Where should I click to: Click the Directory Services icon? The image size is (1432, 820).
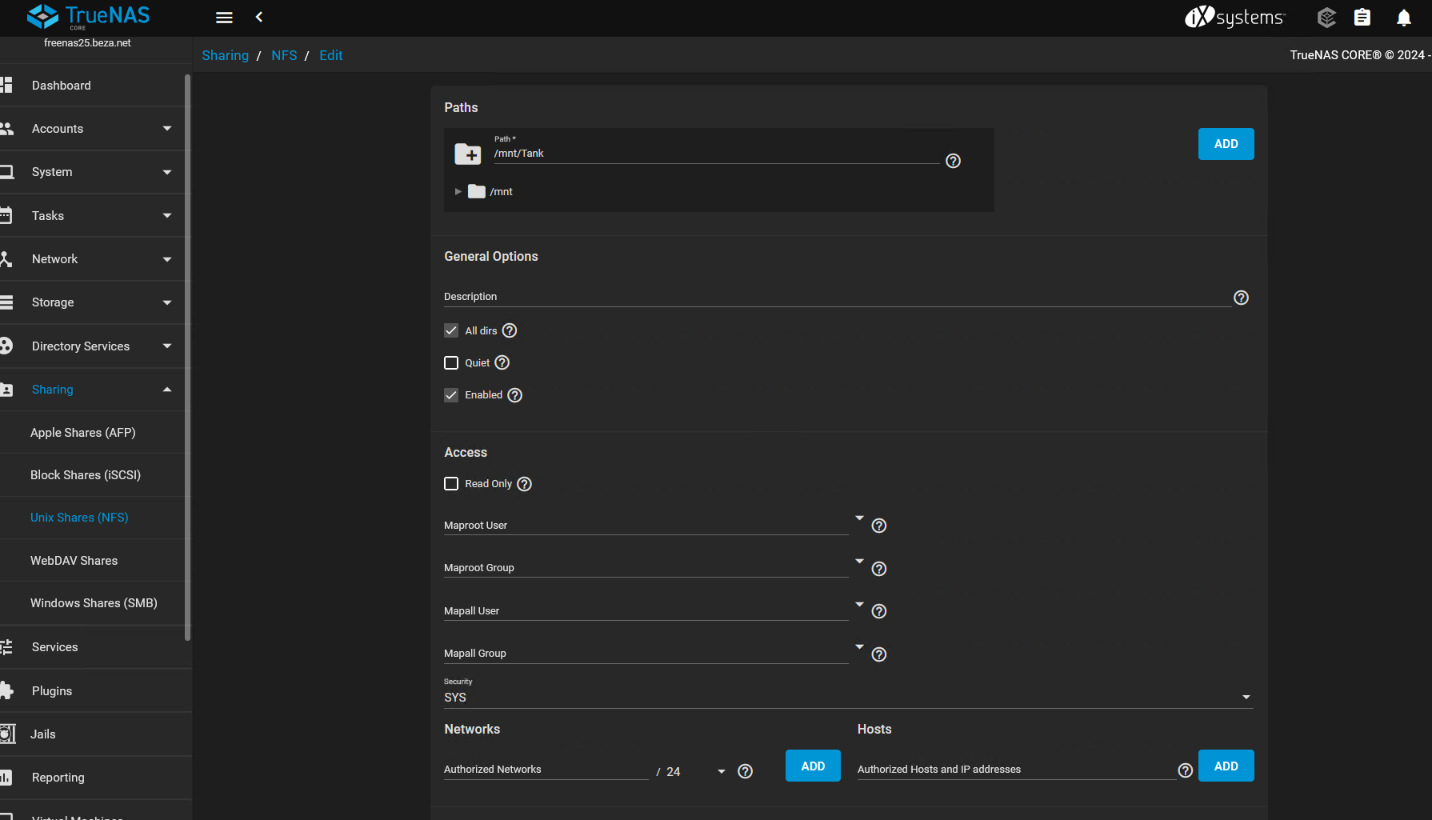pyautogui.click(x=6, y=346)
